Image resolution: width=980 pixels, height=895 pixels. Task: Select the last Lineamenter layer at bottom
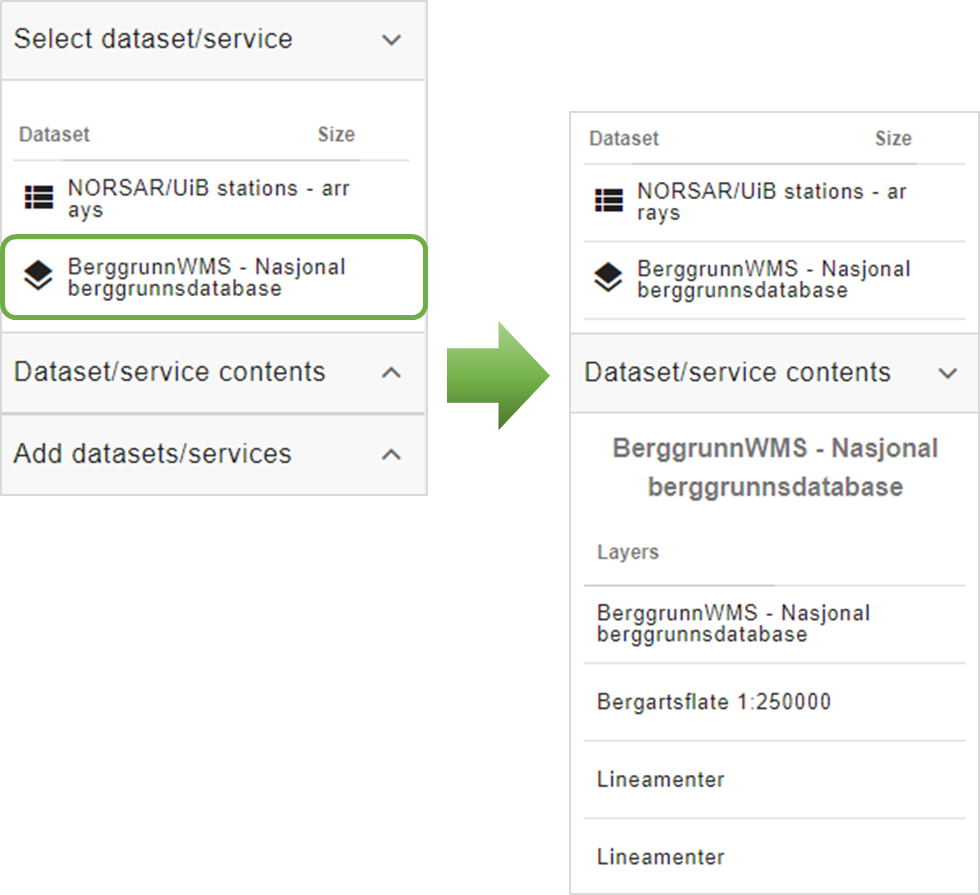click(774, 857)
